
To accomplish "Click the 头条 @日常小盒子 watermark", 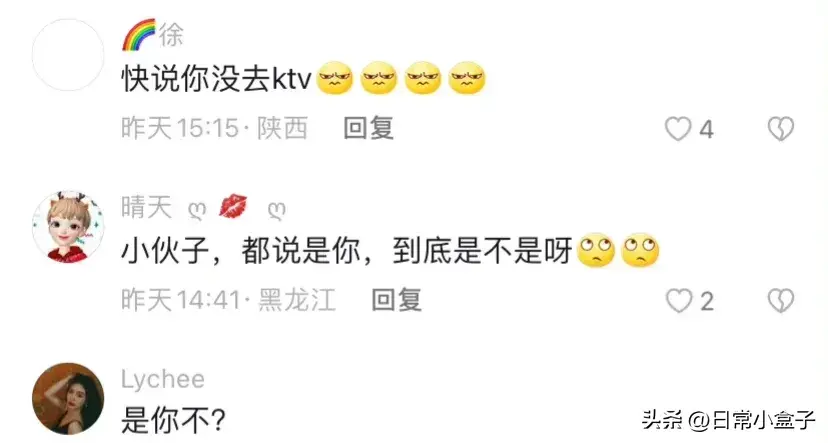I will coord(729,420).
